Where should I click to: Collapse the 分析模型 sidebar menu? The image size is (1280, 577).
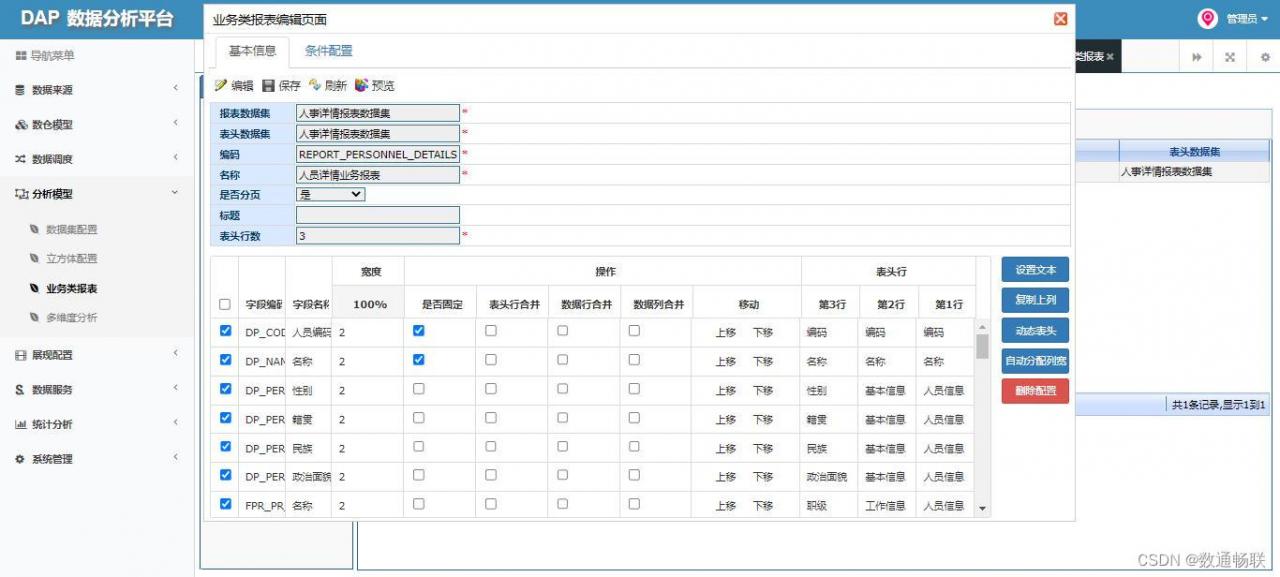[175, 193]
